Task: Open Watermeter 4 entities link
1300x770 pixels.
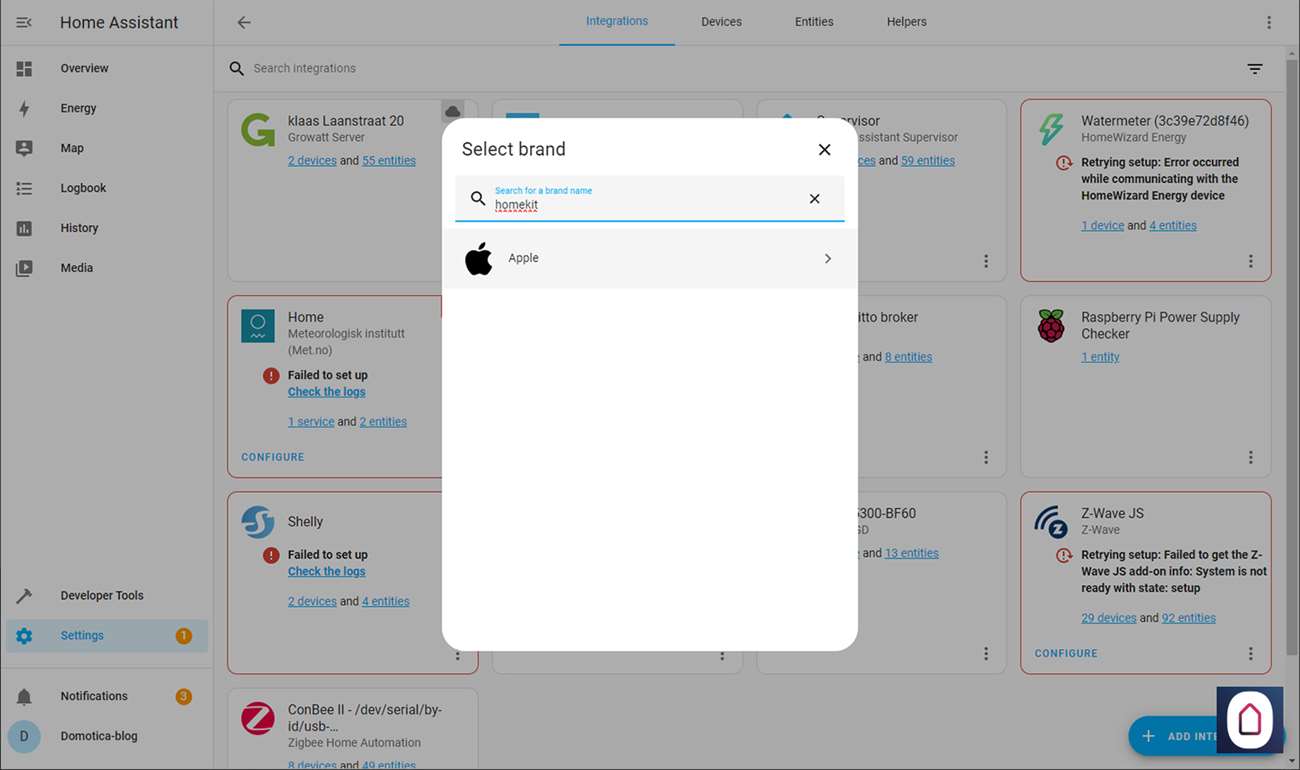Action: pos(1173,225)
